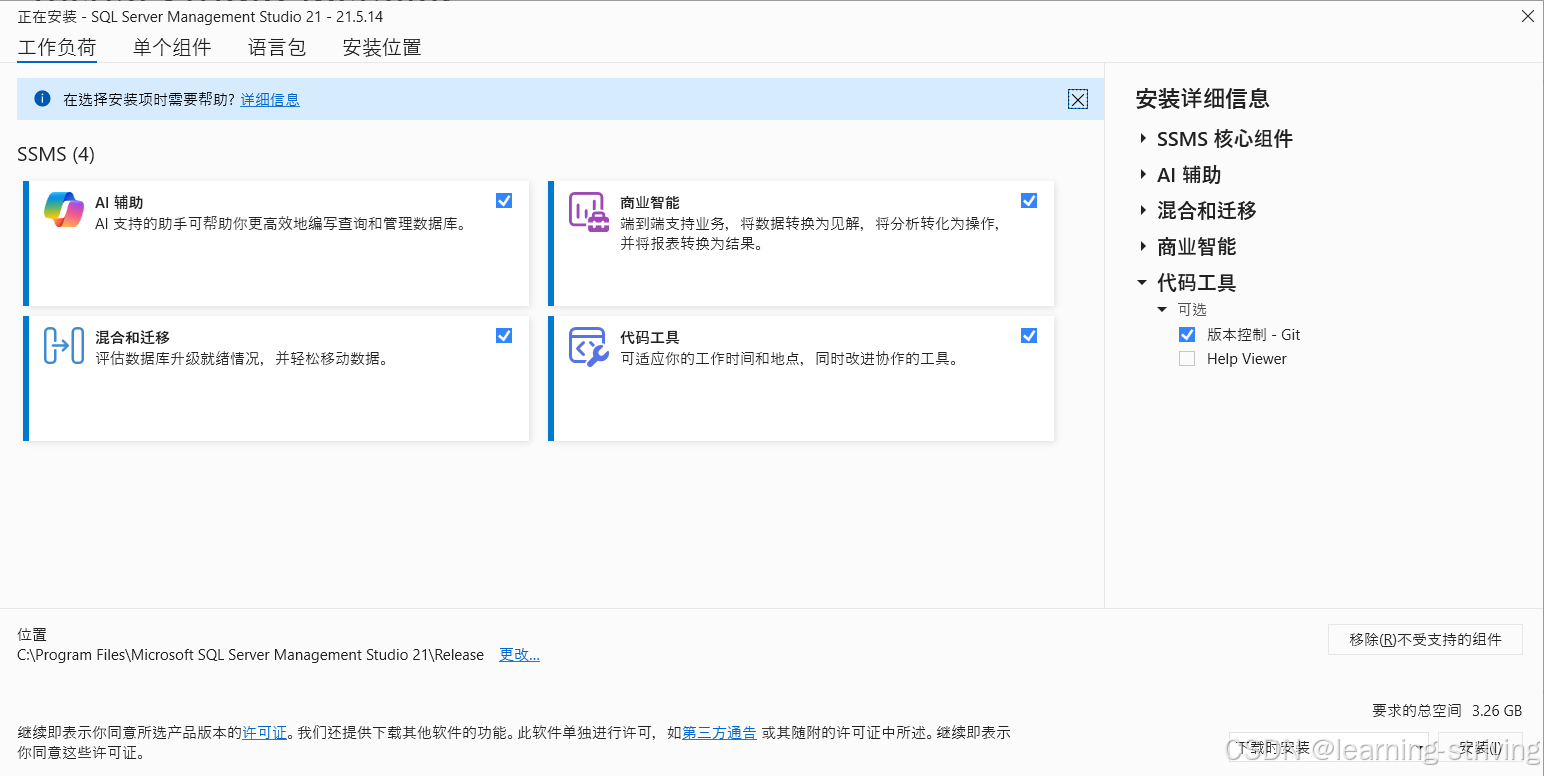
Task: Click the 要求的总空间 label
Action: (x=1417, y=711)
